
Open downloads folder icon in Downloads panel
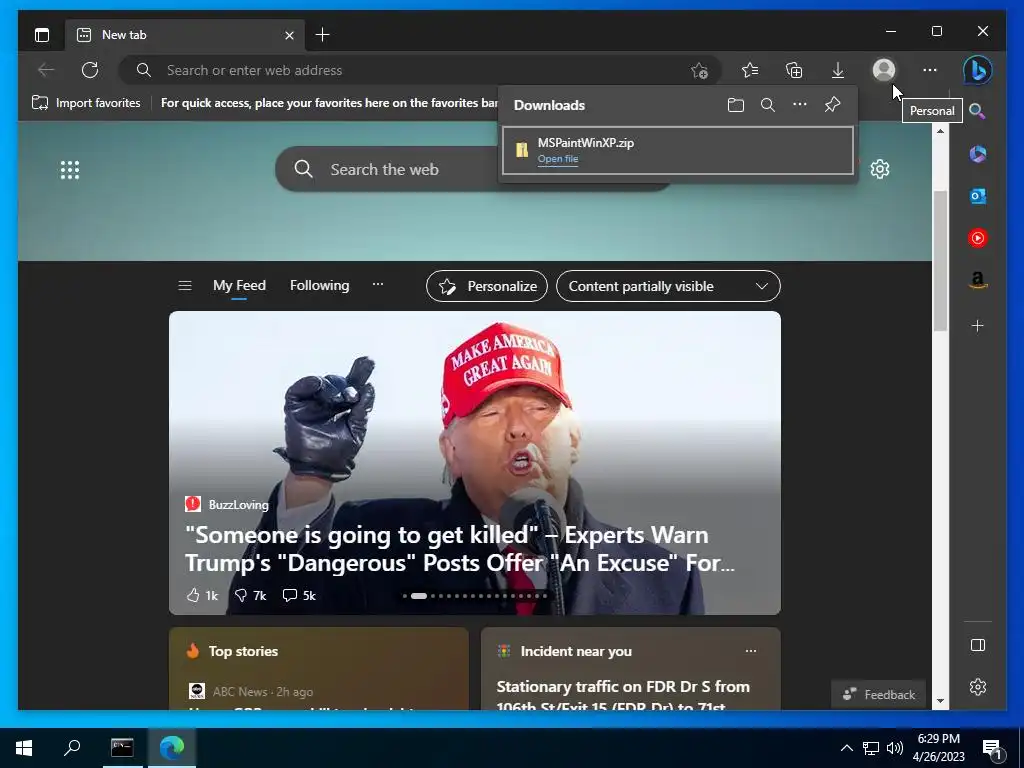(735, 105)
